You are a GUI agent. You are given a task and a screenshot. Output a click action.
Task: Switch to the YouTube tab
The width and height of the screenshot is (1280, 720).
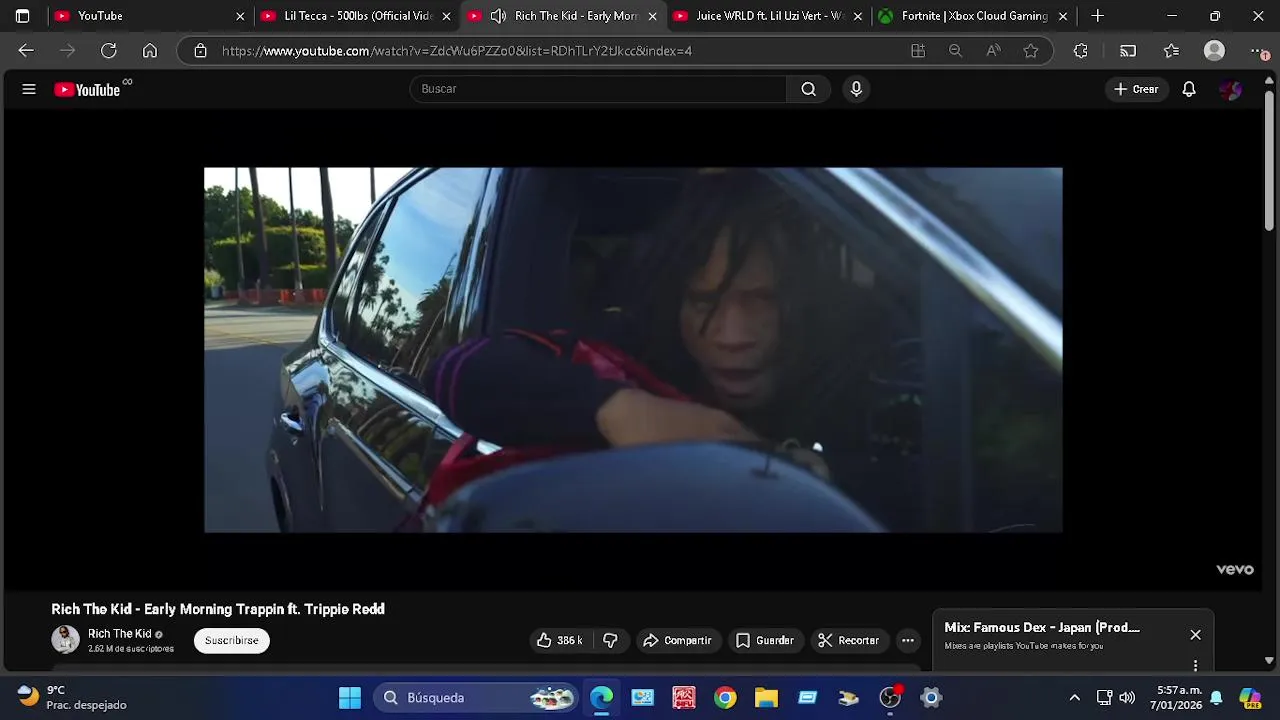(150, 16)
